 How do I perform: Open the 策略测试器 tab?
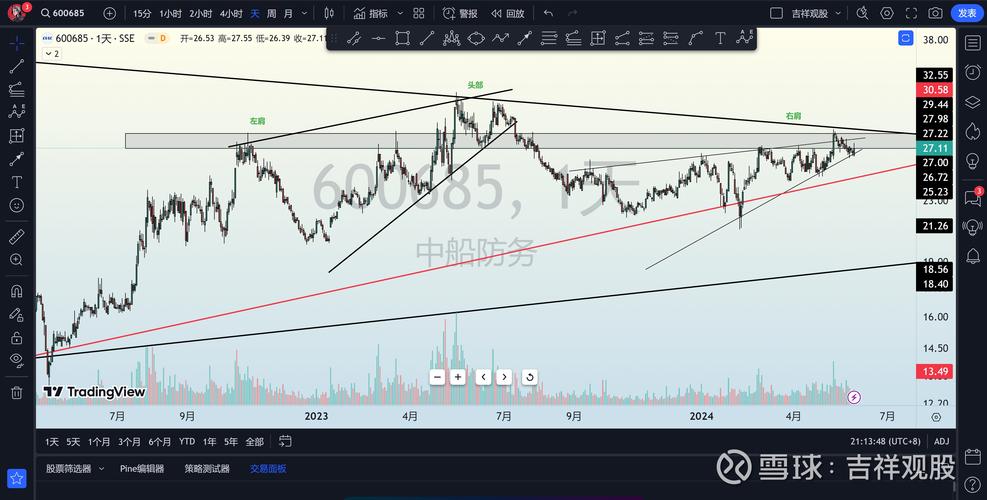pyautogui.click(x=207, y=468)
